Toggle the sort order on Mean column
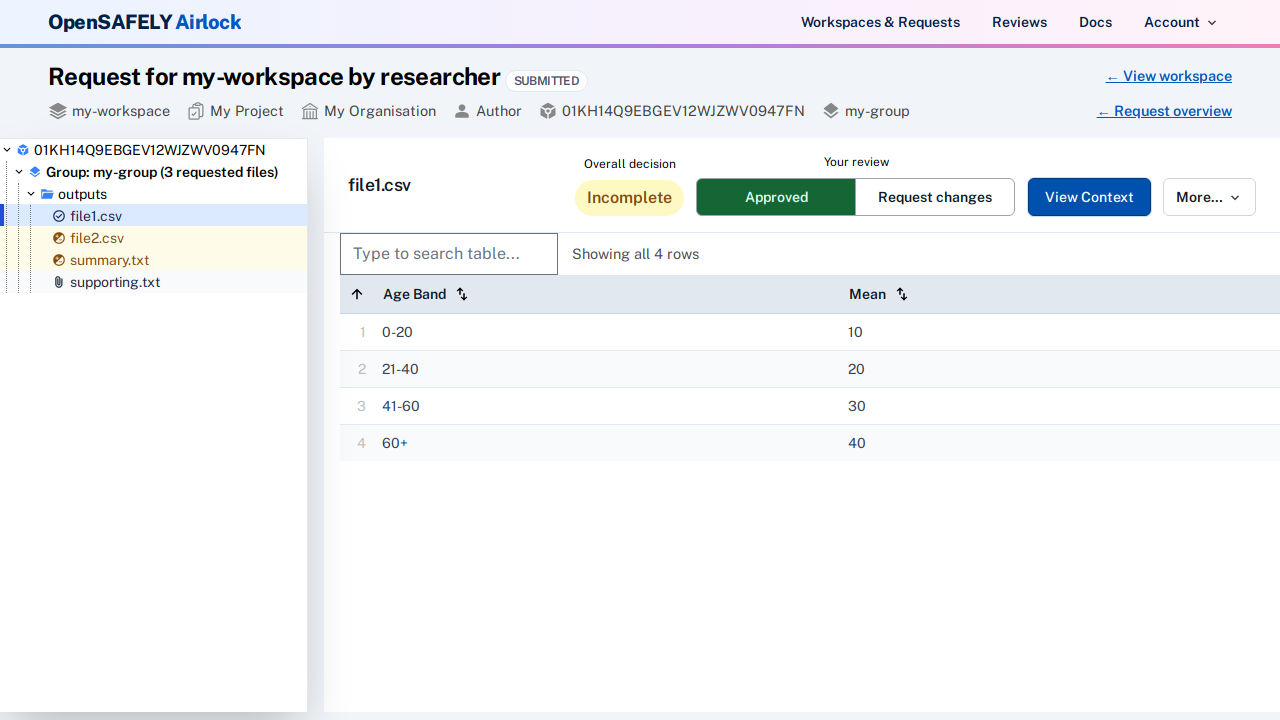Image resolution: width=1280 pixels, height=720 pixels. point(901,294)
